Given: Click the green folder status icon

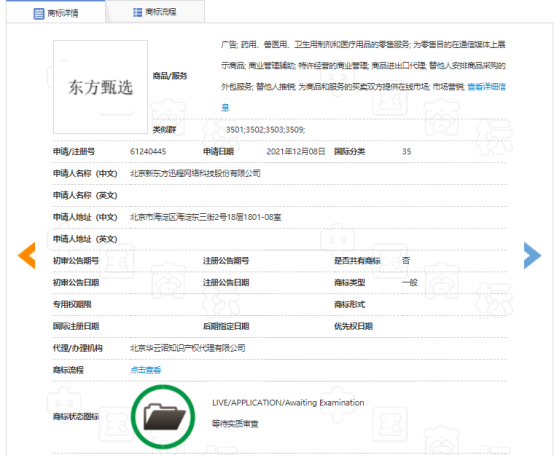Looking at the screenshot, I should [163, 417].
